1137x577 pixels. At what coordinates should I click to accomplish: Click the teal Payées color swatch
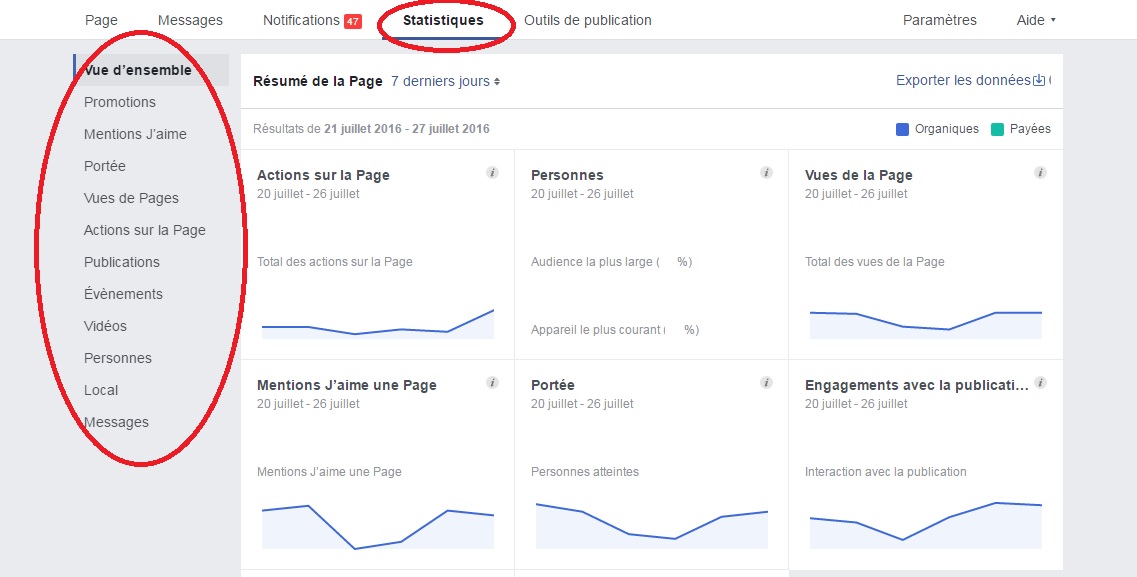pos(997,129)
